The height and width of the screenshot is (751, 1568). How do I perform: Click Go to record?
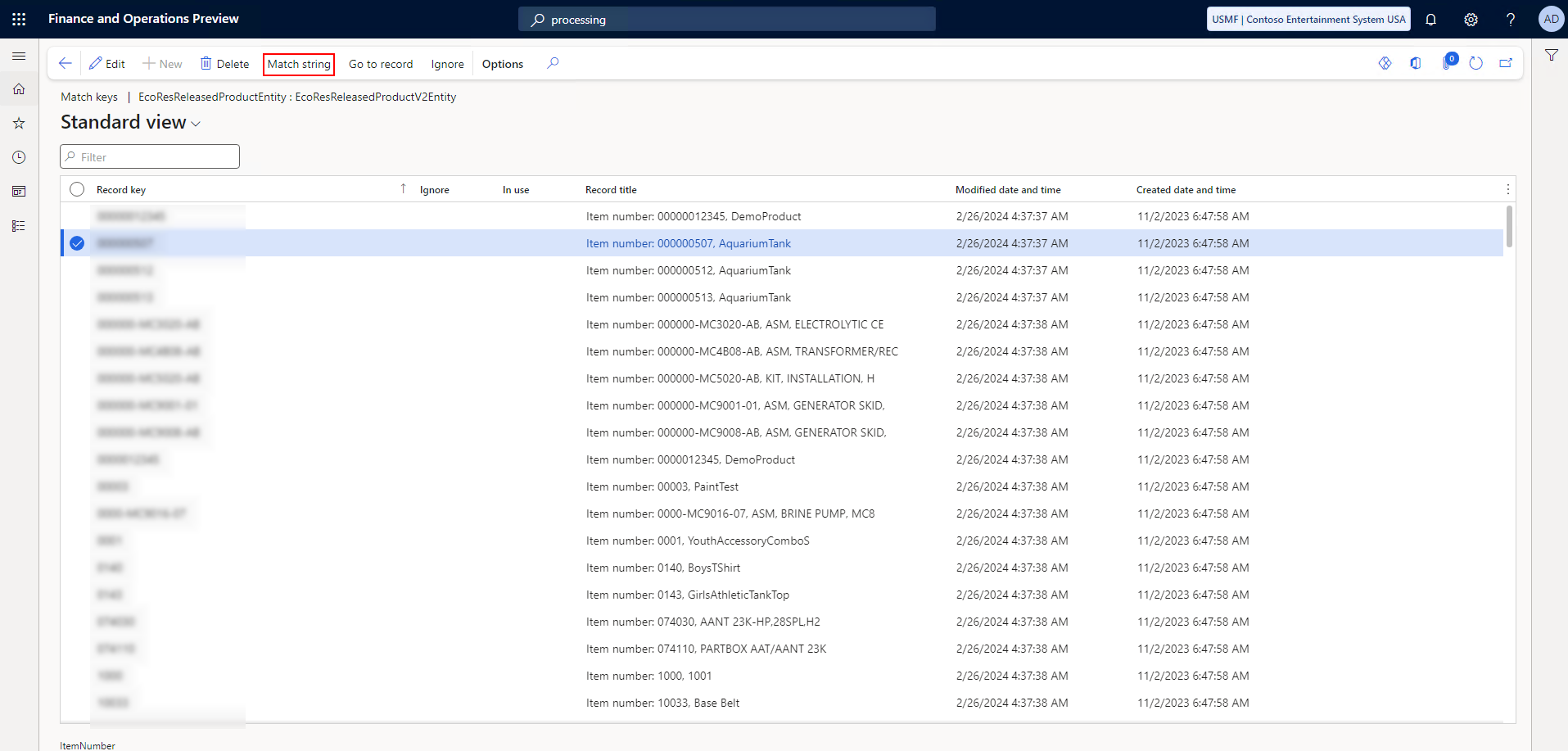pos(381,64)
